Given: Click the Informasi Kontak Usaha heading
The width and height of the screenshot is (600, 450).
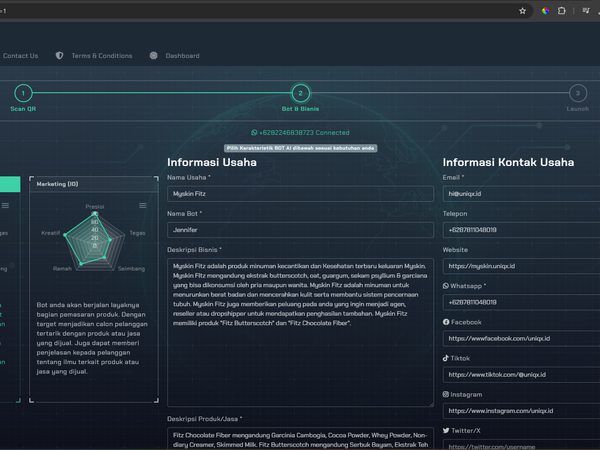Looking at the screenshot, I should [508, 162].
